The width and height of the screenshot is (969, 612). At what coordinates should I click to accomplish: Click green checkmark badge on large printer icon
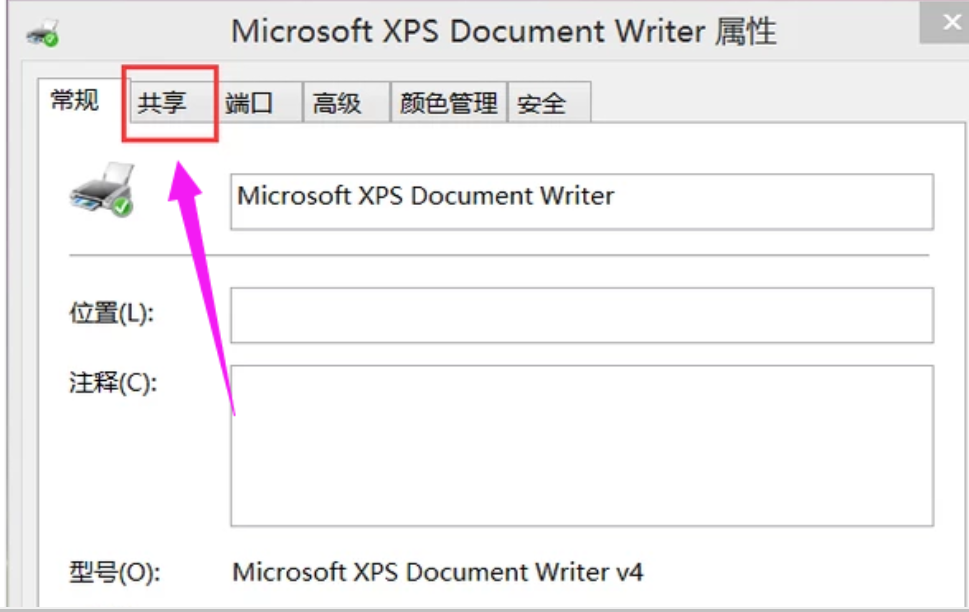coord(122,206)
